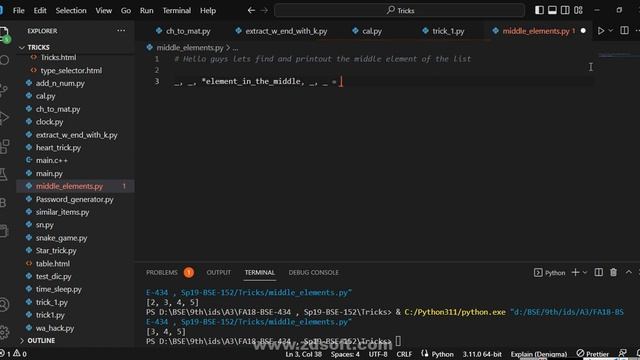This screenshot has width=640, height=360.
Task: Click Explain (Denigma) in status bar
Action: click(538, 354)
